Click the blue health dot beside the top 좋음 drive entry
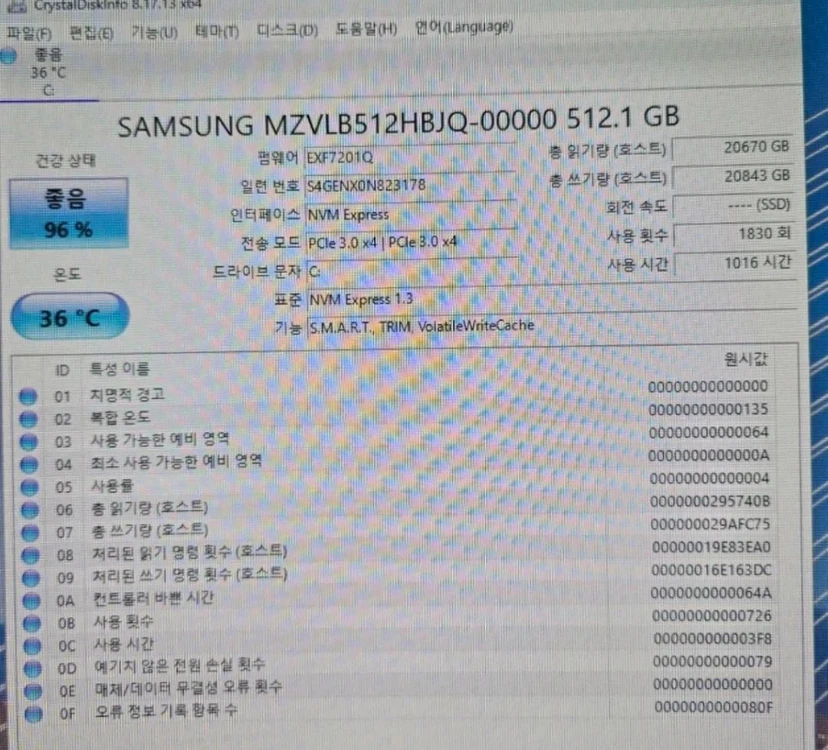This screenshot has height=750, width=828. [8, 56]
